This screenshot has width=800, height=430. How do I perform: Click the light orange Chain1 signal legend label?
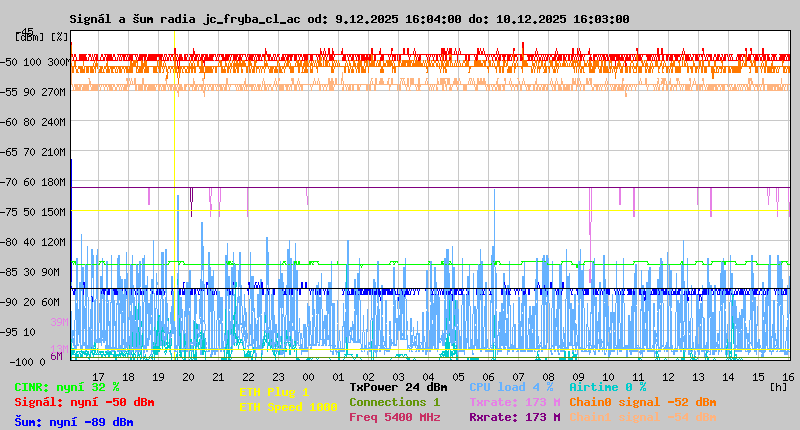642,417
